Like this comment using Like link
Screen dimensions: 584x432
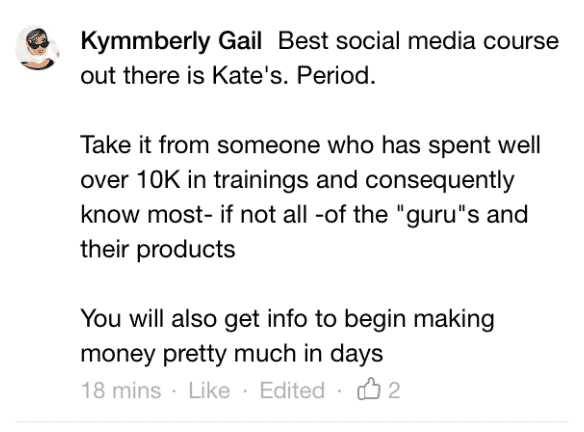[x=209, y=390]
